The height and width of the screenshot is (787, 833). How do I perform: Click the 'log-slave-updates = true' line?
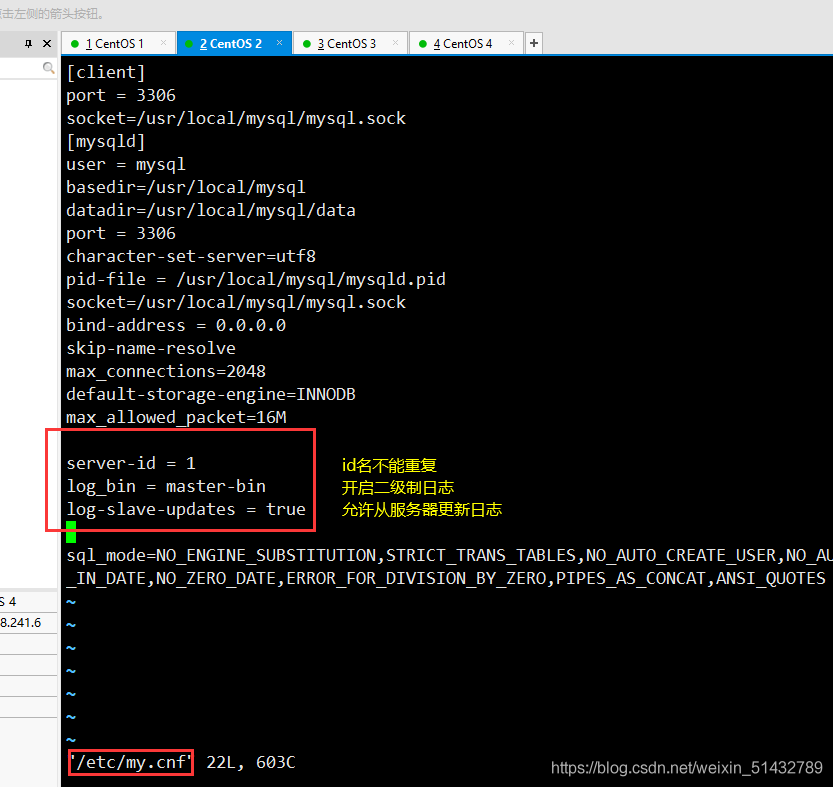186,510
